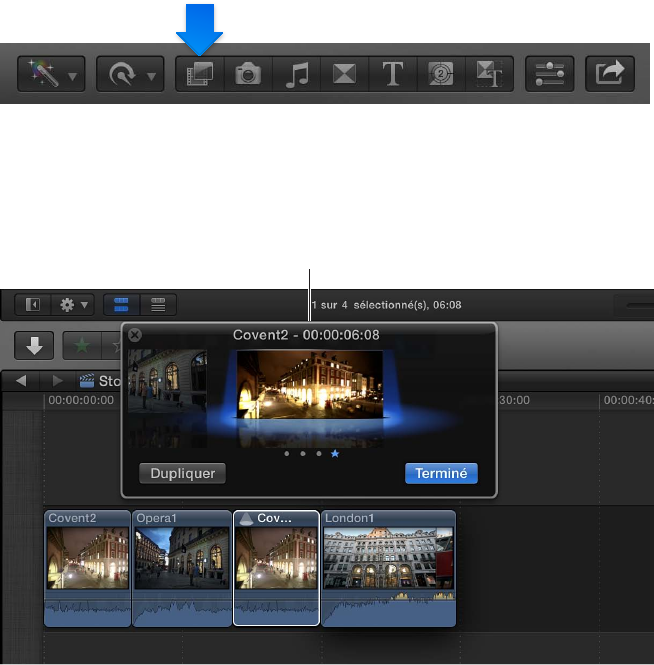Open the Generators browser
654x665 pixels.
click(x=441, y=74)
